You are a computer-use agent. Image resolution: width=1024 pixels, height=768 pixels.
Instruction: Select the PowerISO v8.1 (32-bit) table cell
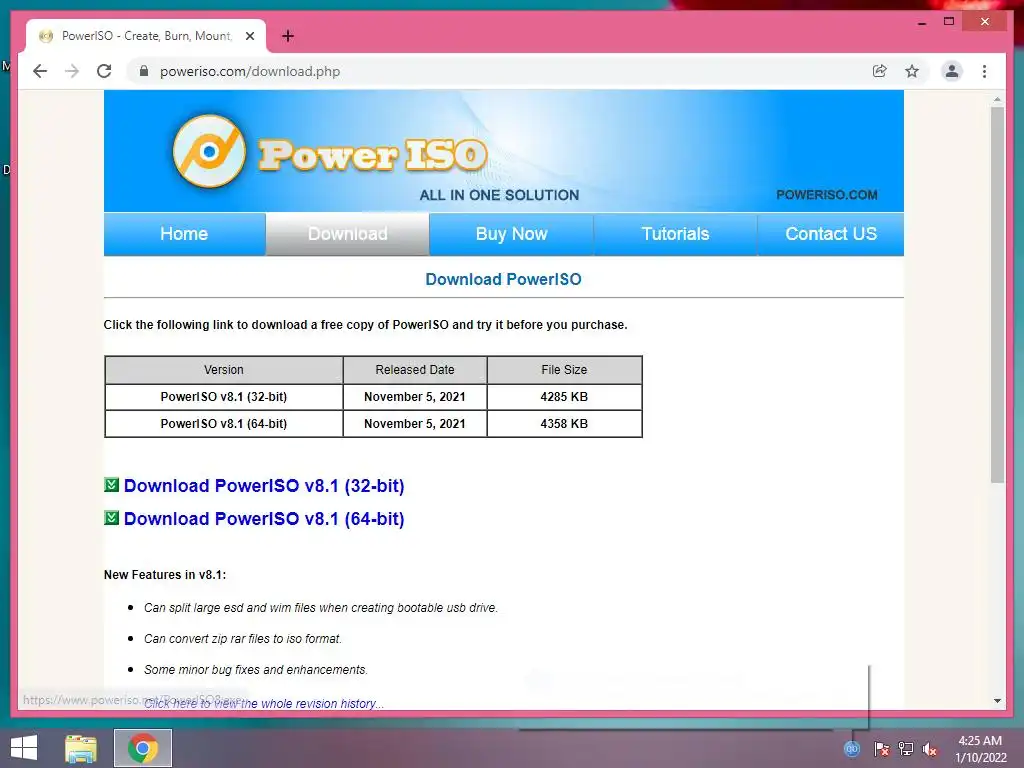click(223, 396)
